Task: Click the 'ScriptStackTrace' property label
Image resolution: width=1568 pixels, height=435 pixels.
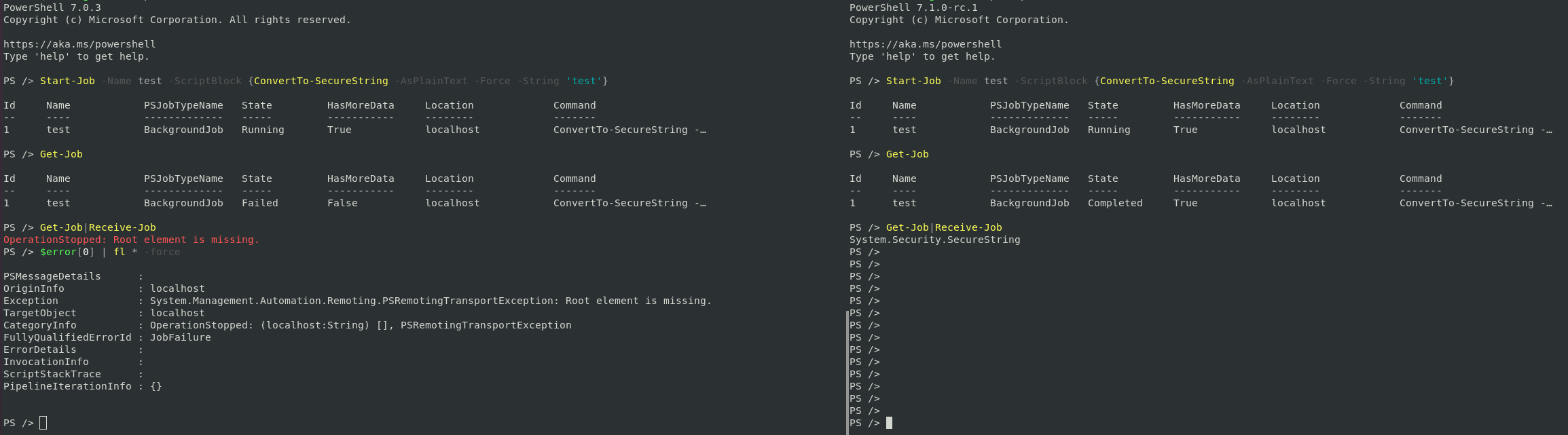Action: coord(52,374)
